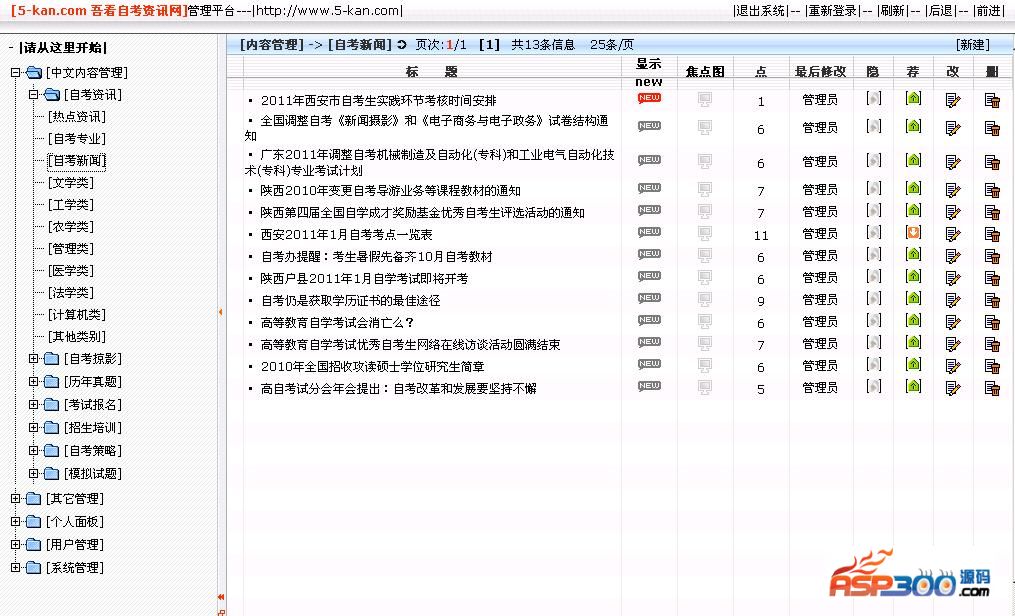This screenshot has width=1015, height=616.
Task: Toggle hide icon for 2011年西安市自考生实践环节考核时间安排
Action: [874, 98]
